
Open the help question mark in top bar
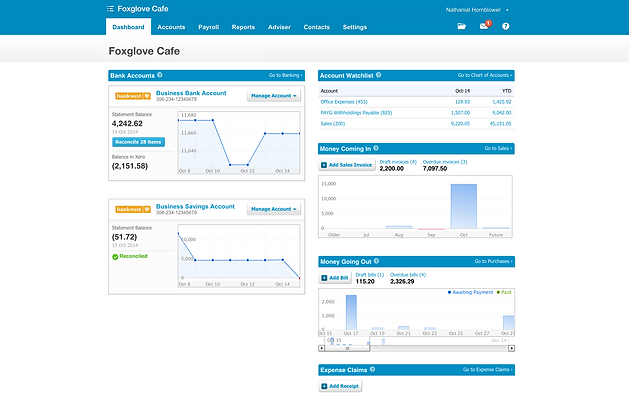pos(505,26)
